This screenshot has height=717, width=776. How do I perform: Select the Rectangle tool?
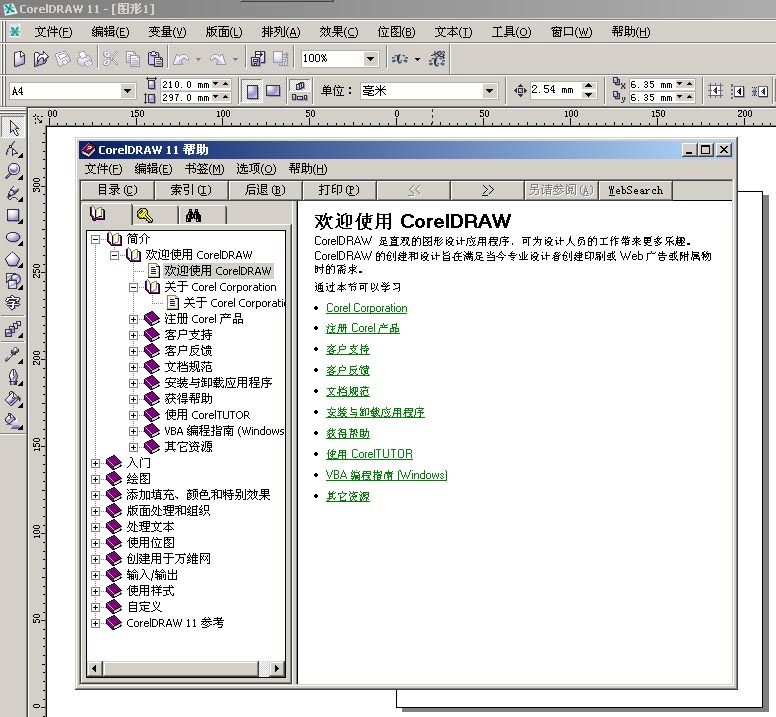[x=13, y=216]
